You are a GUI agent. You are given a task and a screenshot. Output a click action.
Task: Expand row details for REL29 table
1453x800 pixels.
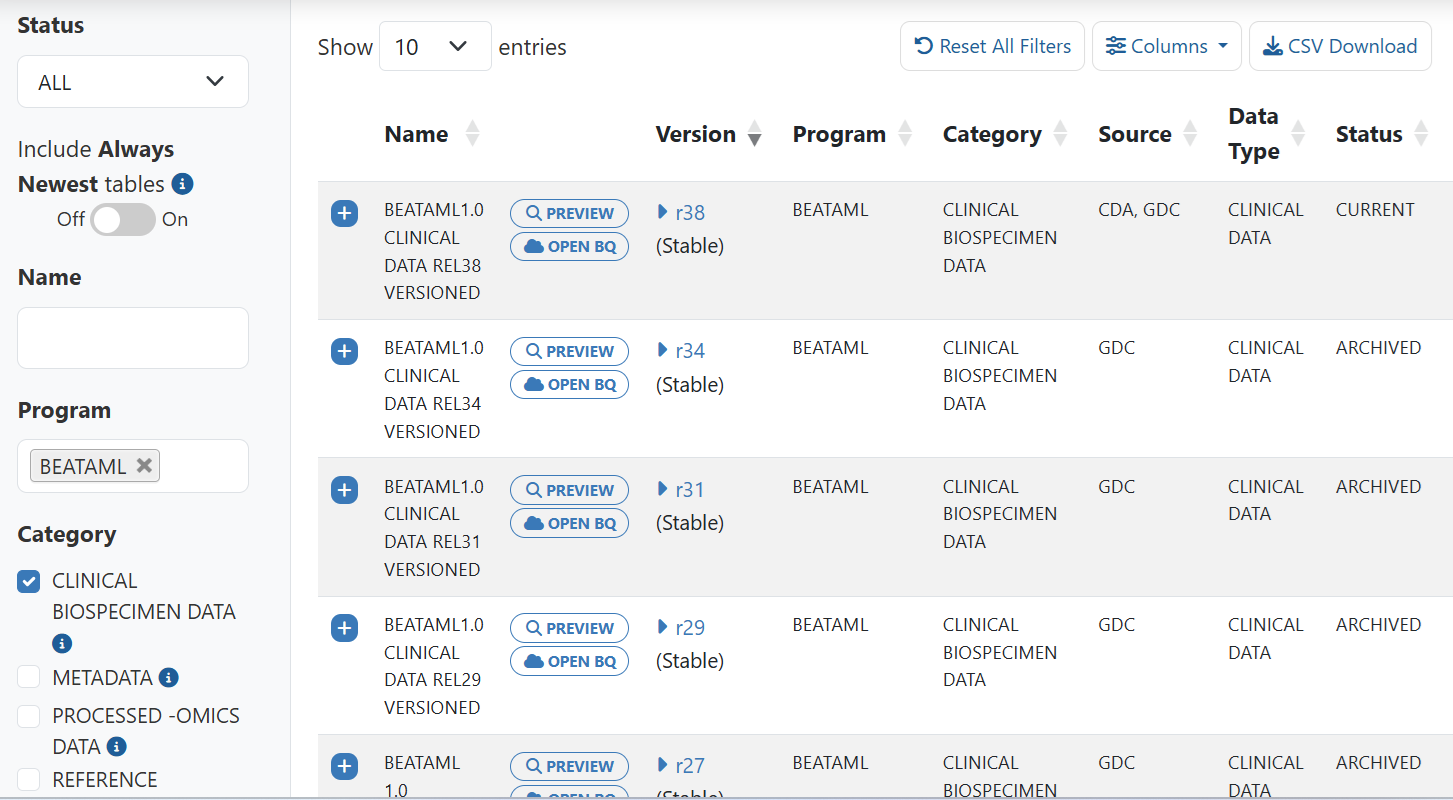click(x=344, y=628)
